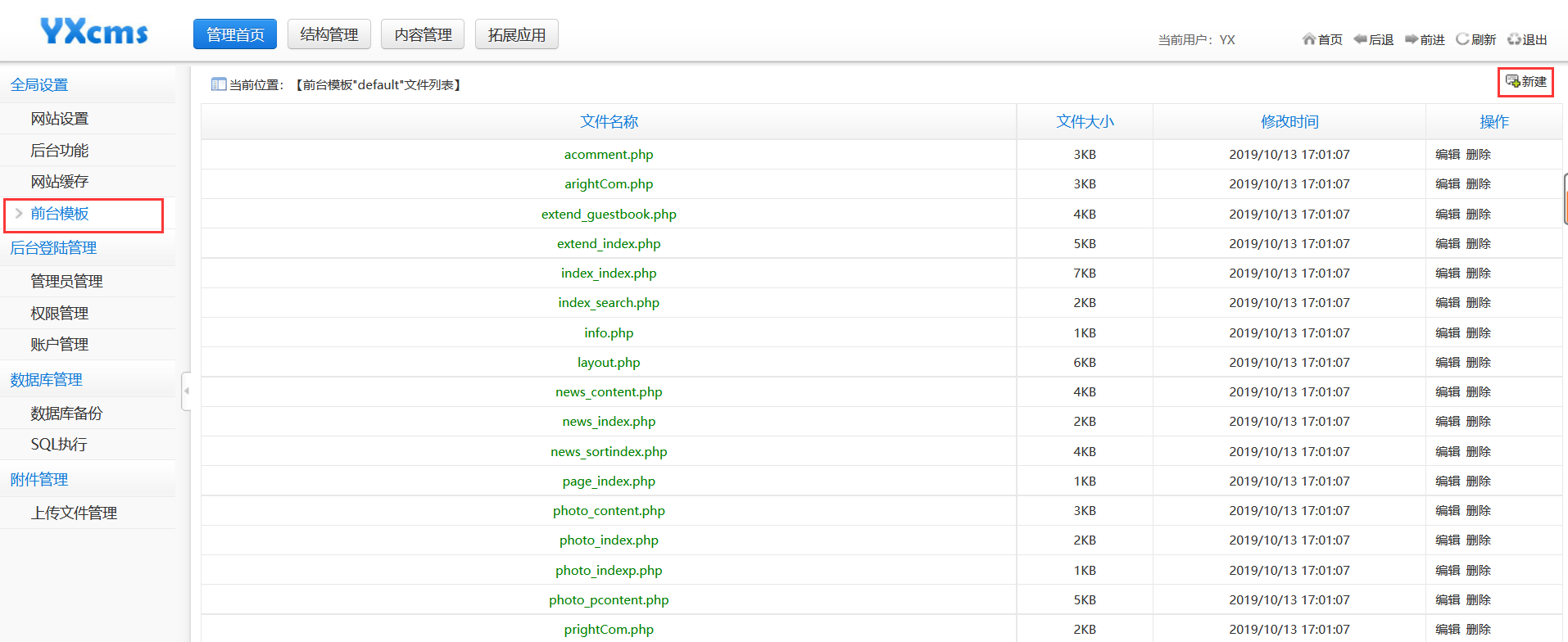
Task: Click 编辑 for page_index.php
Action: pyautogui.click(x=1448, y=481)
